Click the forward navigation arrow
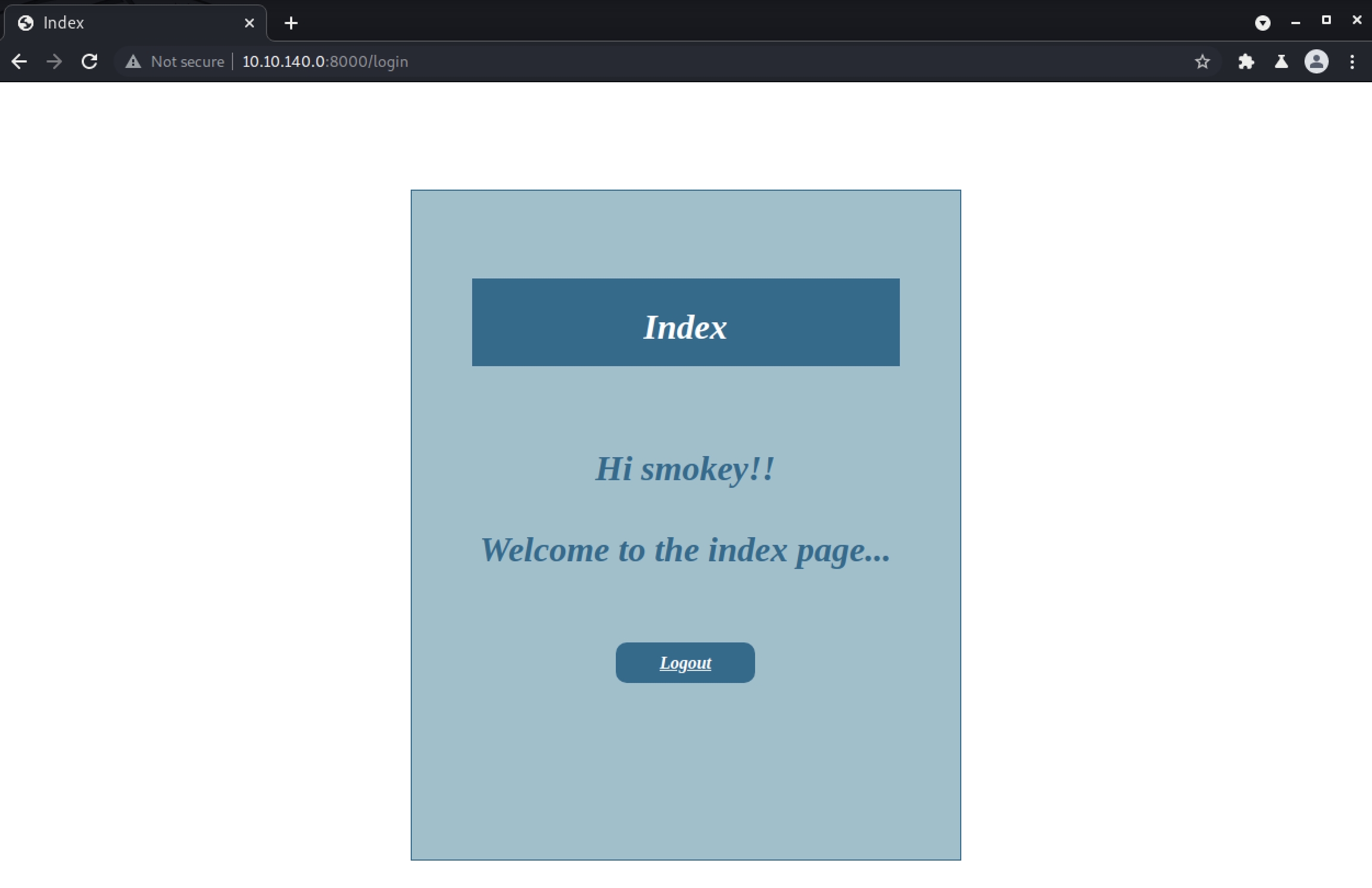Viewport: 1372px width, 888px height. (54, 61)
